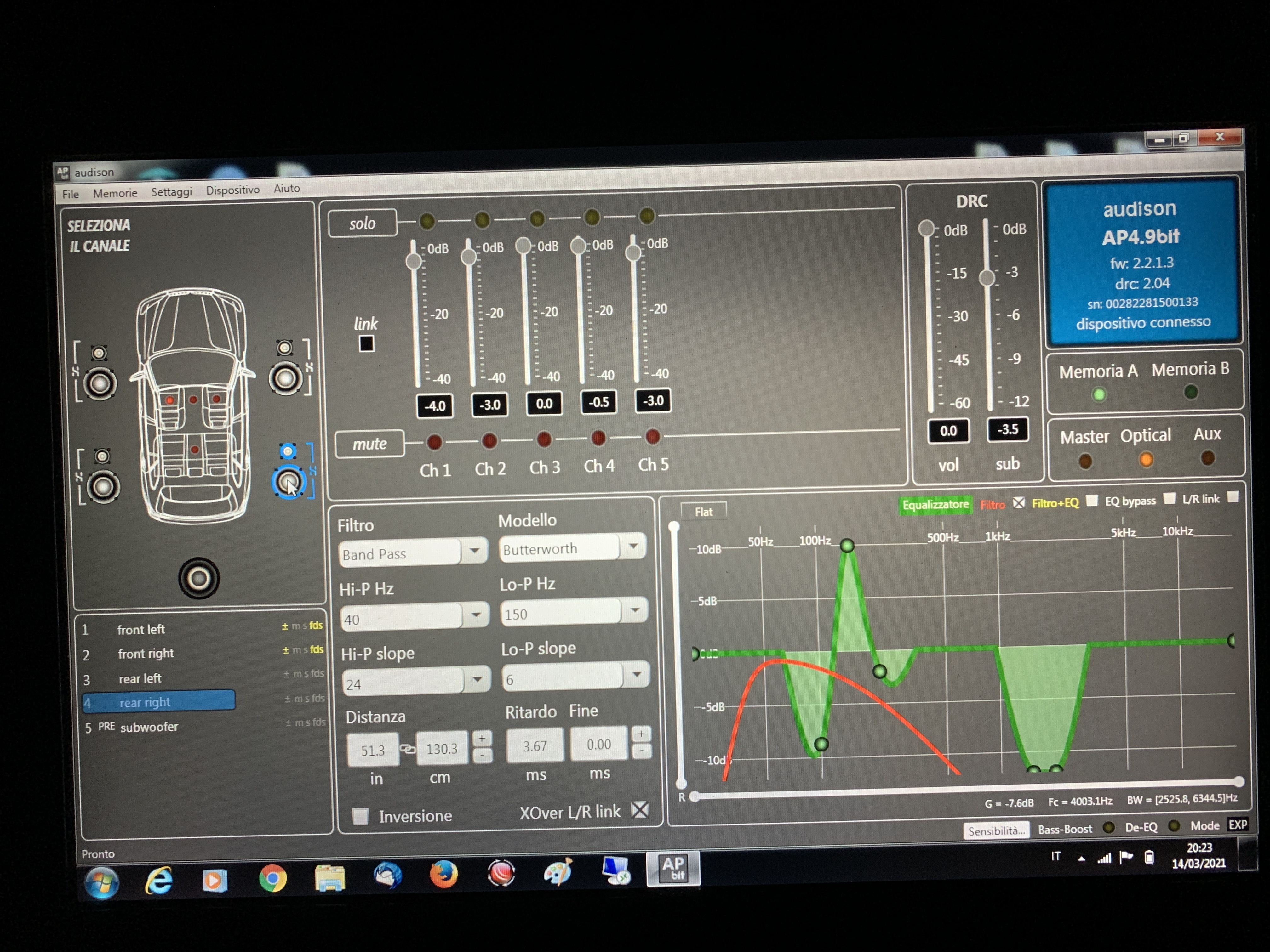
Task: Open the Dispositivo menu
Action: [x=232, y=190]
